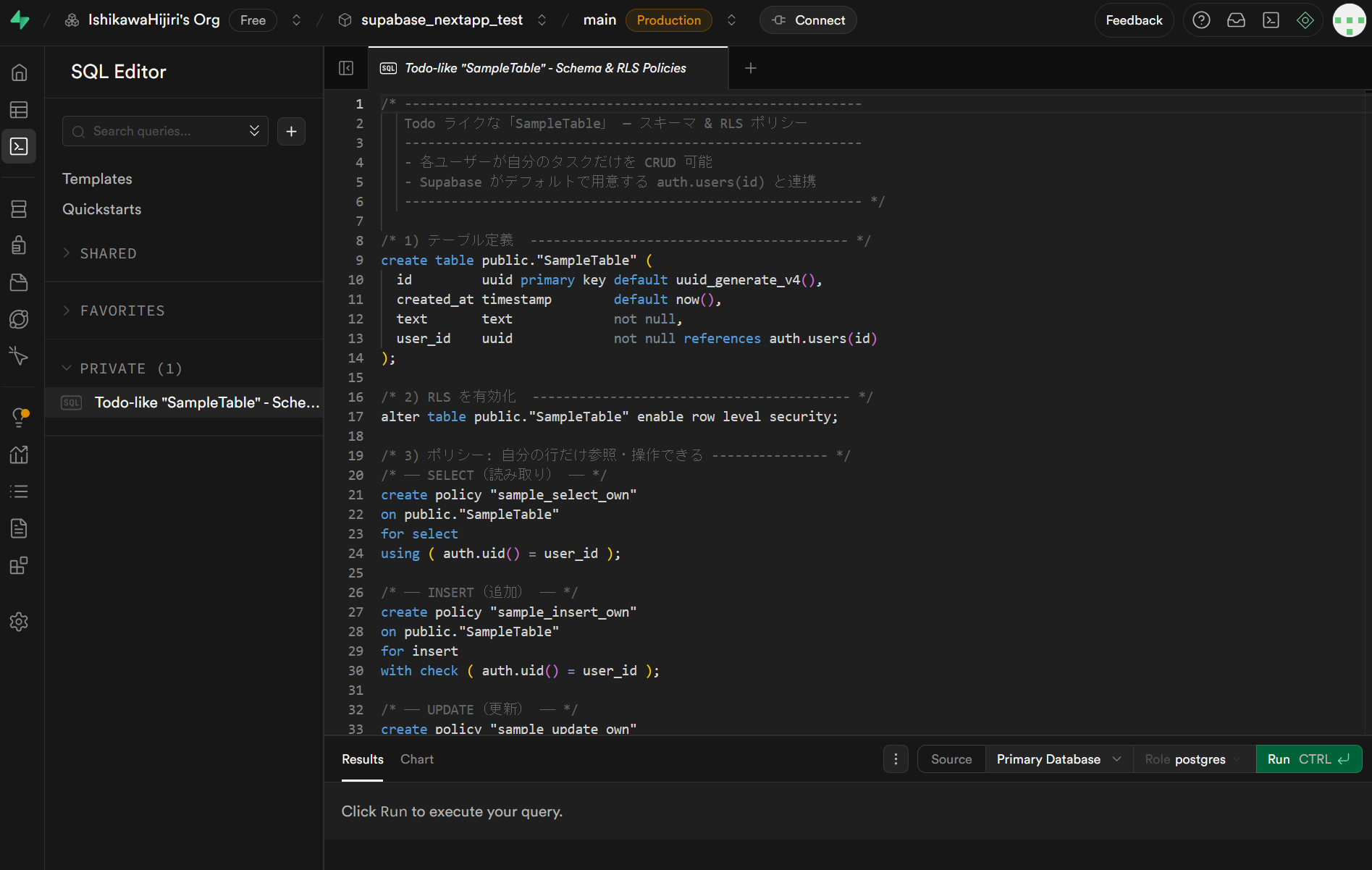Viewport: 1372px width, 870px height.
Task: Open IshikawaHijiri's Org link
Action: (153, 20)
